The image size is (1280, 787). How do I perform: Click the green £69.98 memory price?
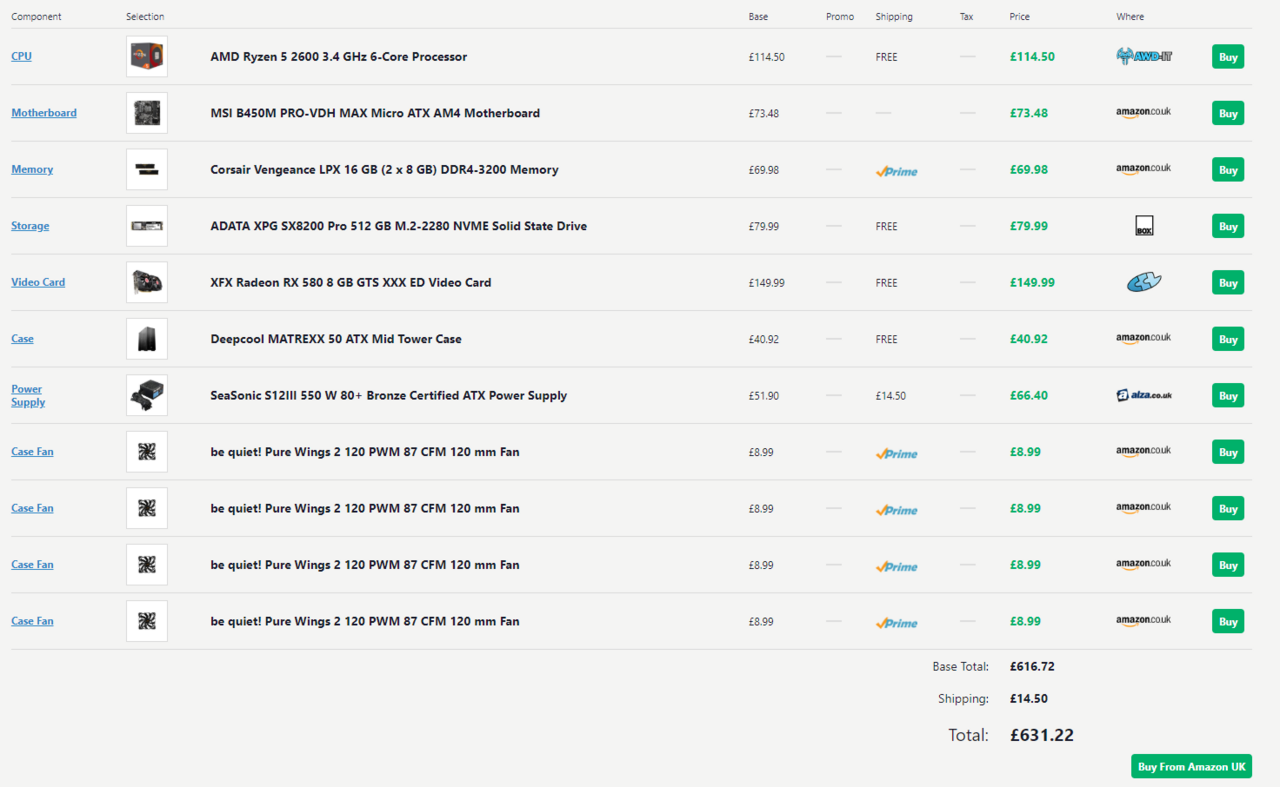(1029, 170)
